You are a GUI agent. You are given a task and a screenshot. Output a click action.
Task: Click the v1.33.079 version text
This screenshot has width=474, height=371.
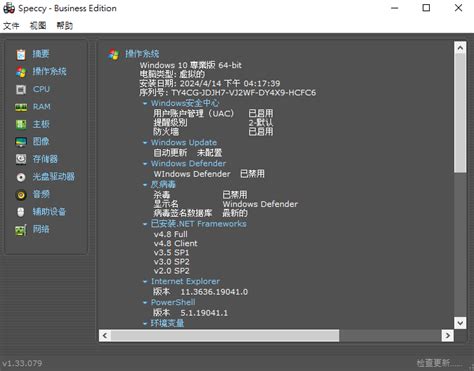[x=22, y=363]
